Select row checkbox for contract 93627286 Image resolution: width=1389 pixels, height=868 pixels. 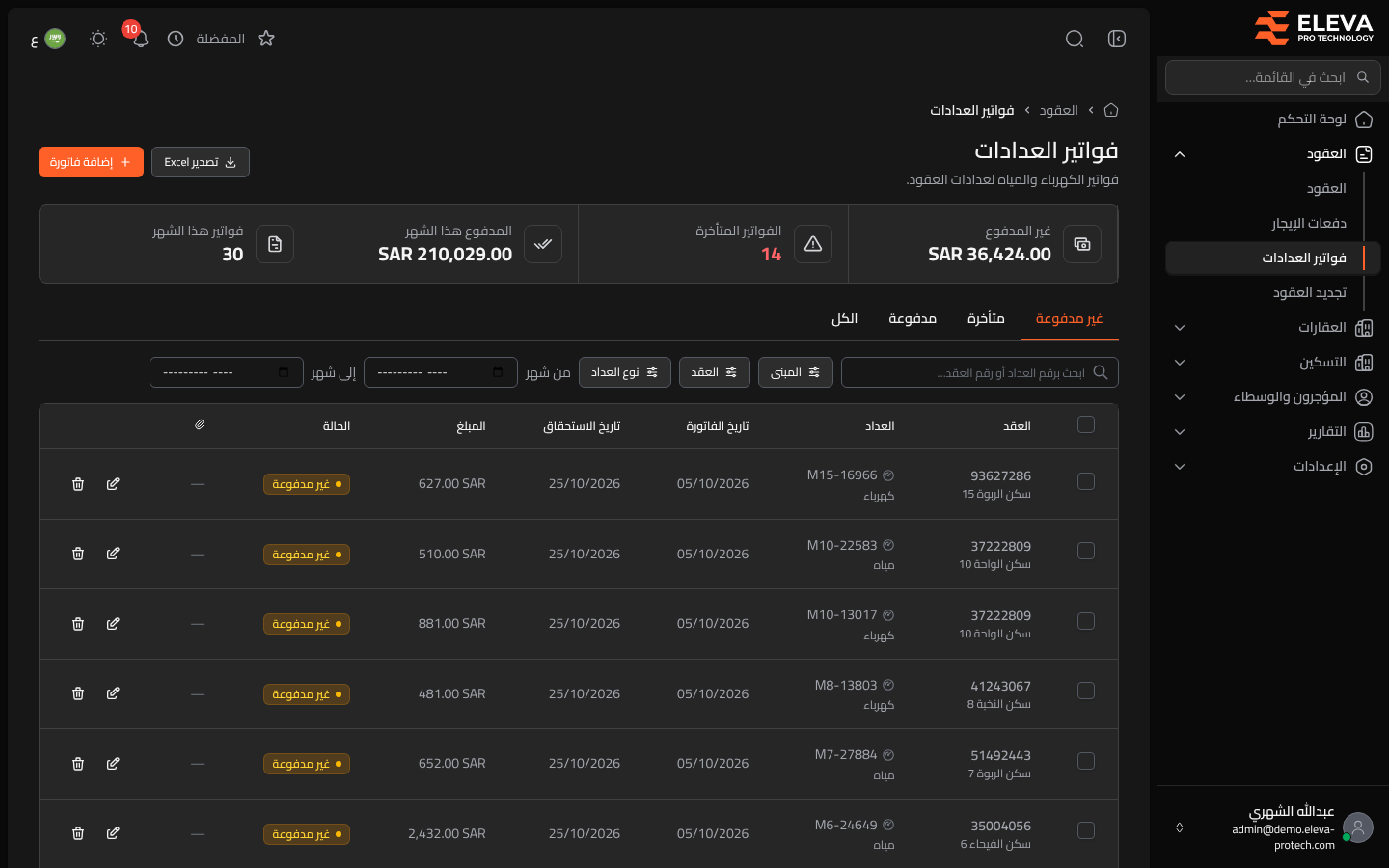(x=1086, y=481)
